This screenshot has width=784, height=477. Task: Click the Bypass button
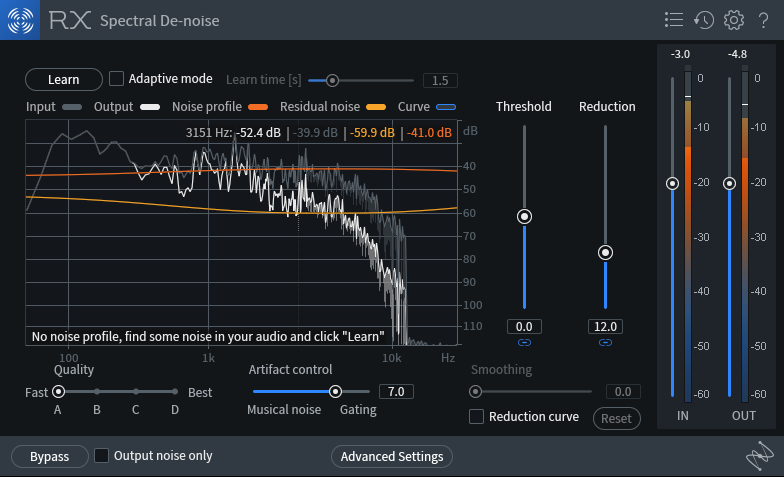pyautogui.click(x=50, y=456)
